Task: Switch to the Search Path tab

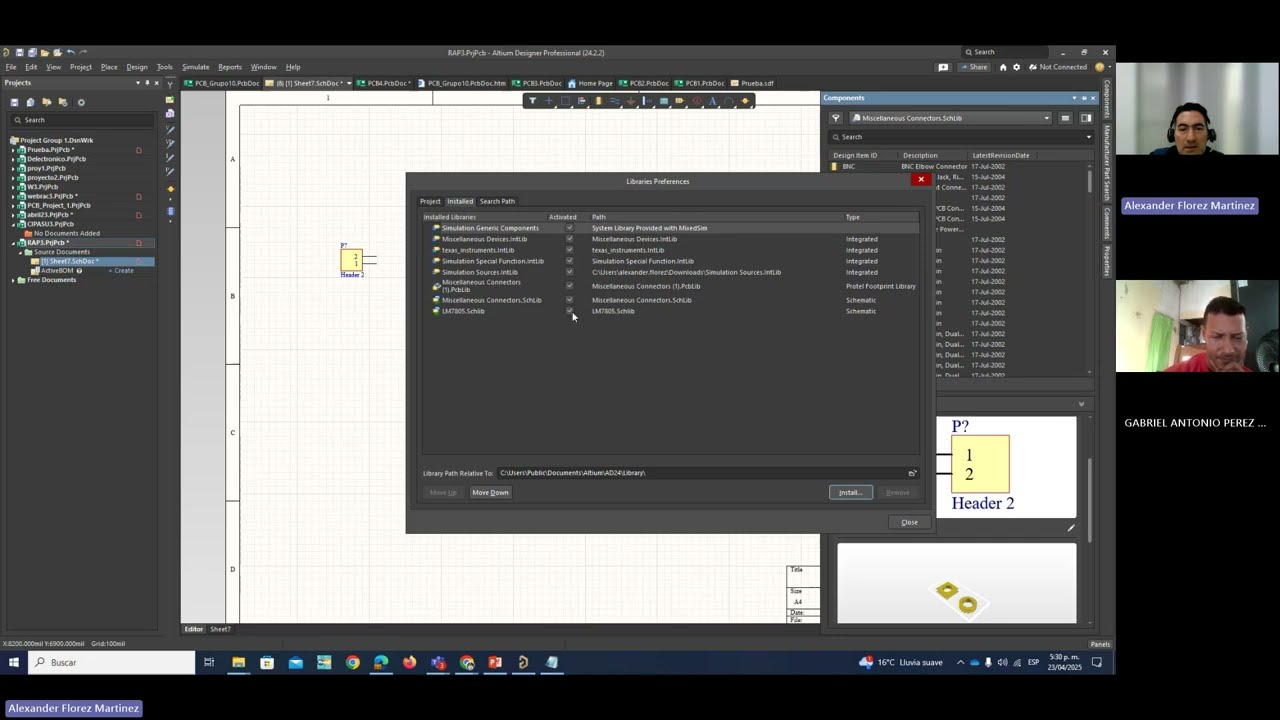Action: click(x=497, y=201)
